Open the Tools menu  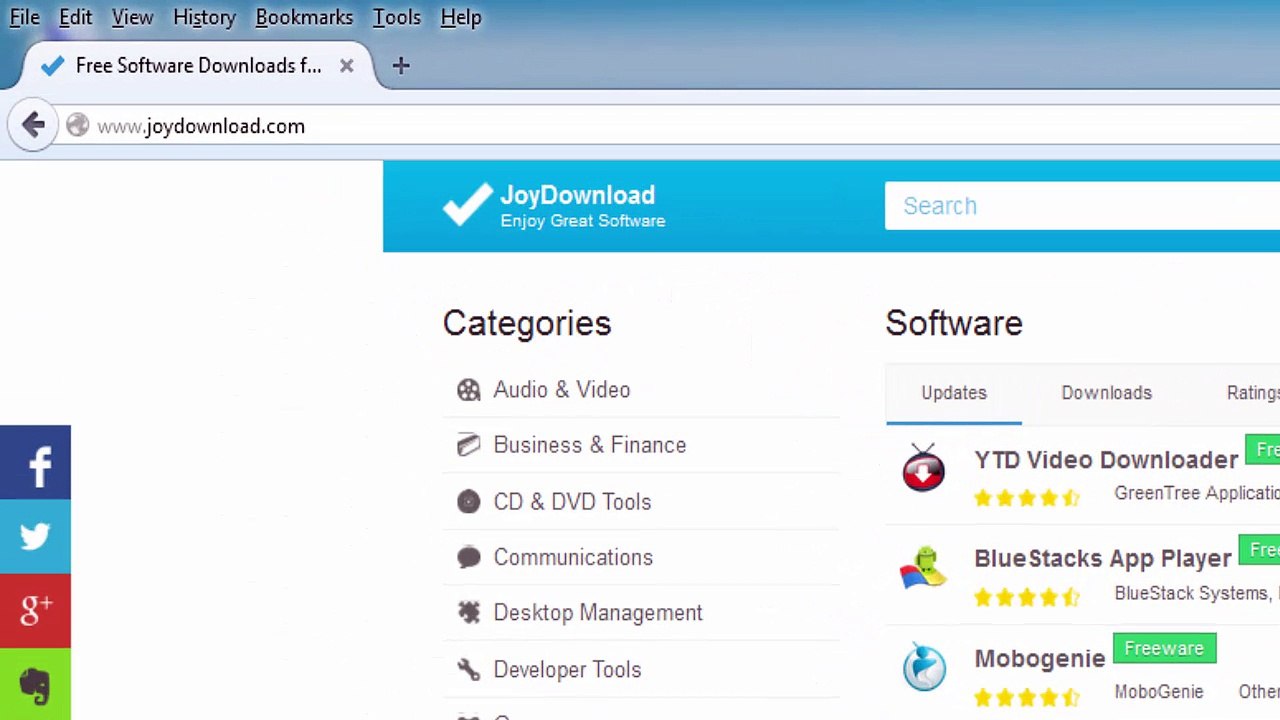click(x=397, y=17)
